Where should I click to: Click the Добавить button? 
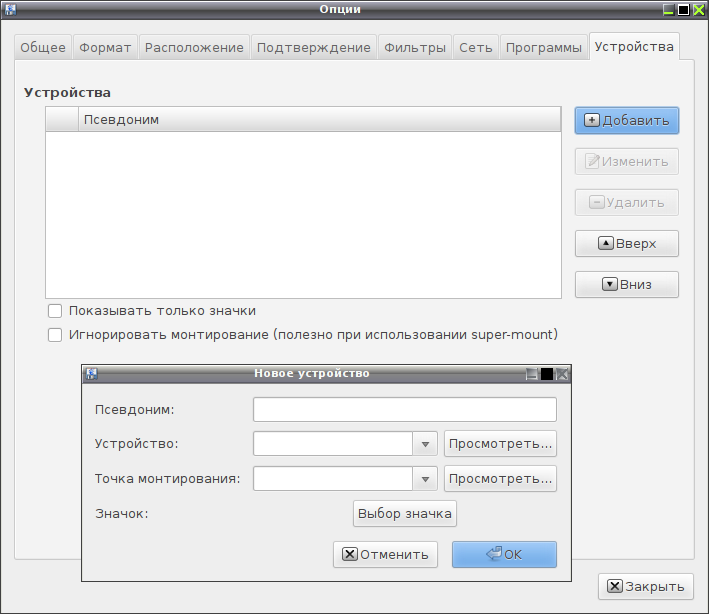(x=627, y=121)
